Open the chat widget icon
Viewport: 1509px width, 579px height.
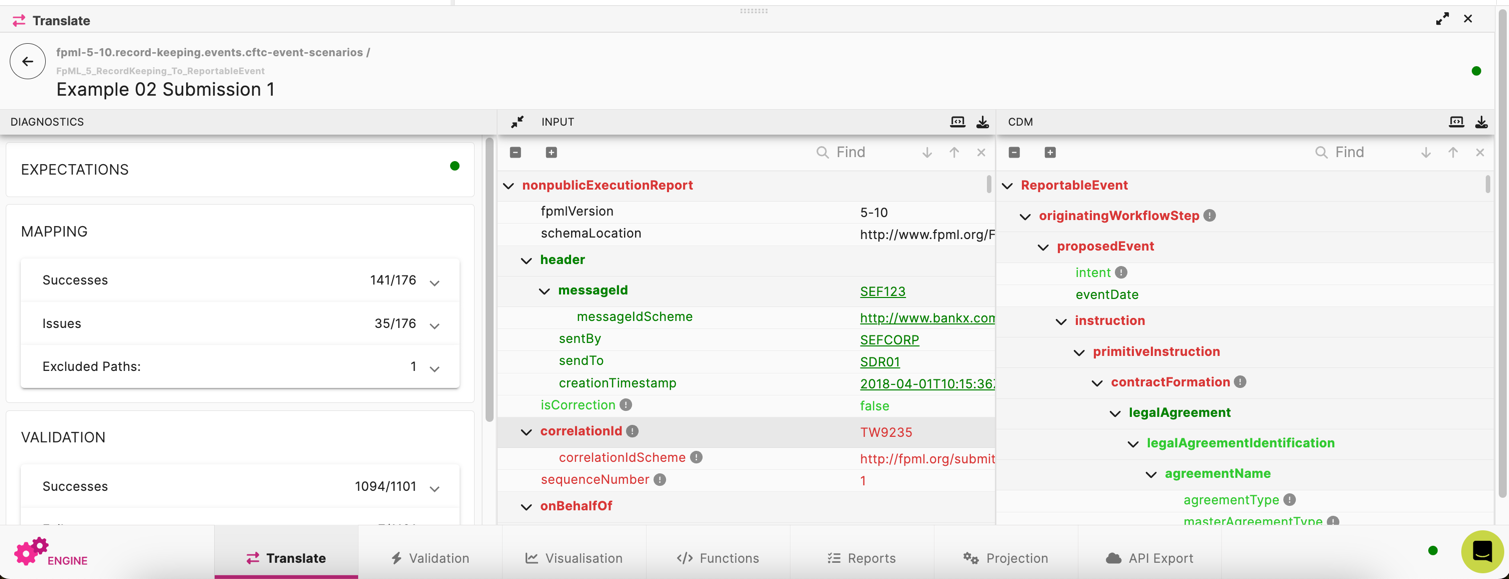(x=1481, y=551)
